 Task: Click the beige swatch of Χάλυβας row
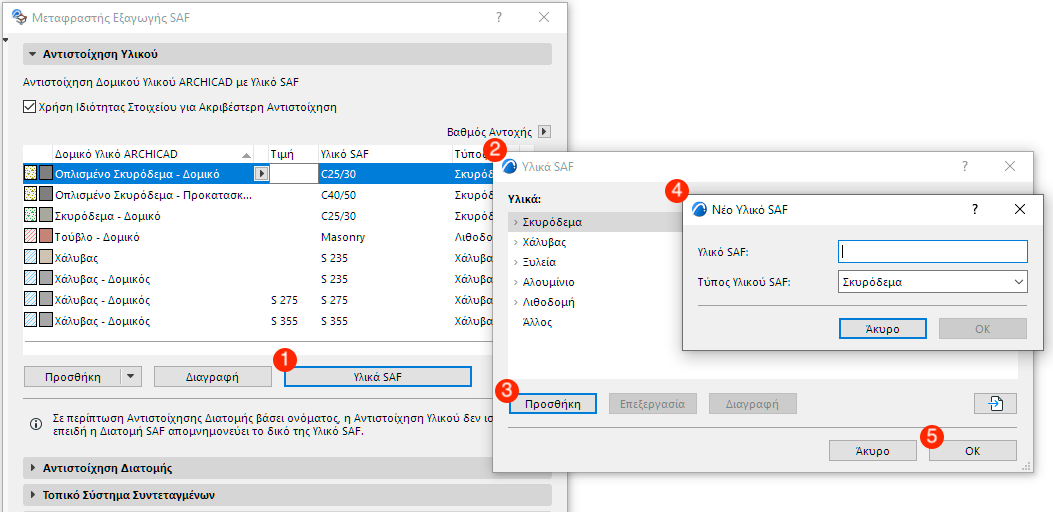click(x=46, y=258)
